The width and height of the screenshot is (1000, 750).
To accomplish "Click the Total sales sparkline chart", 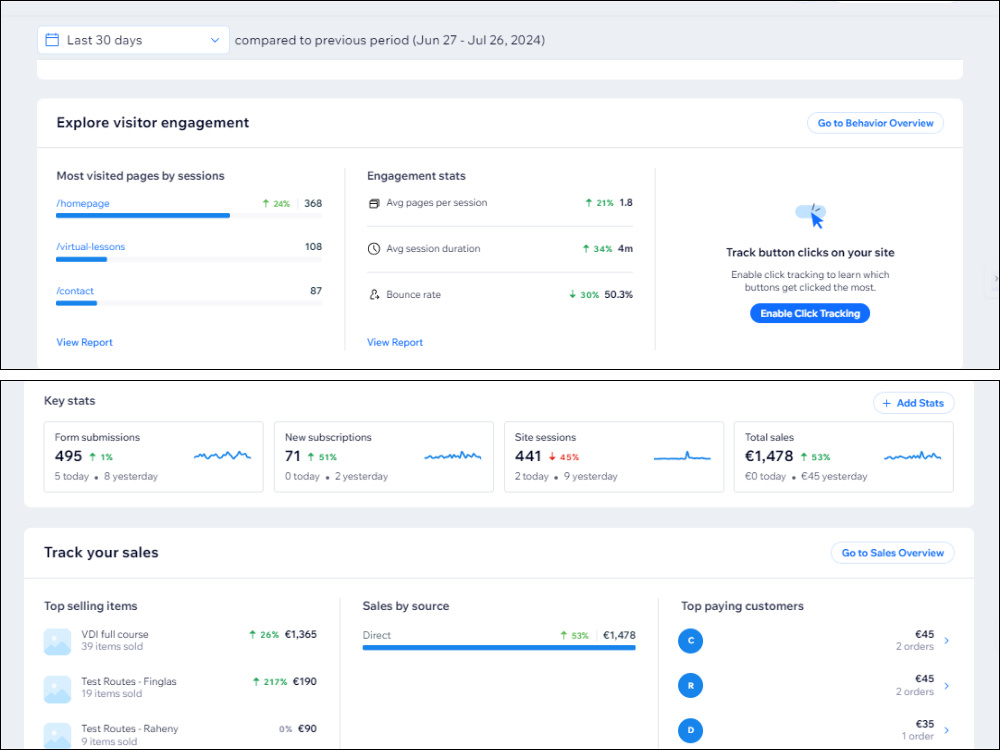I will [x=913, y=455].
